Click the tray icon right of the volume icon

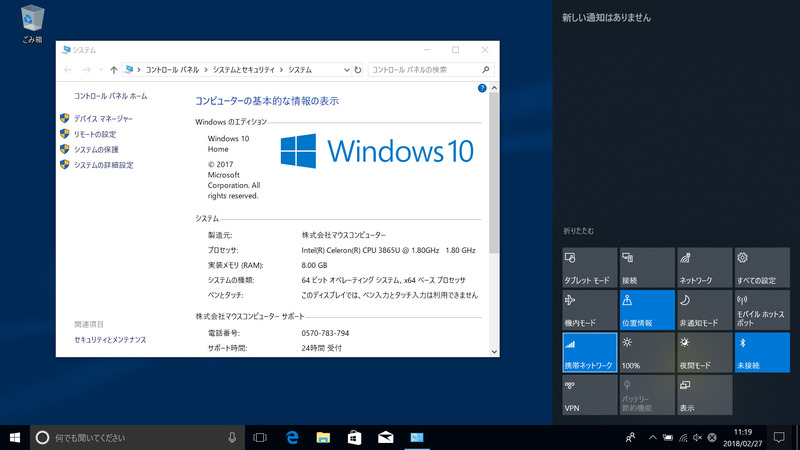click(x=712, y=437)
